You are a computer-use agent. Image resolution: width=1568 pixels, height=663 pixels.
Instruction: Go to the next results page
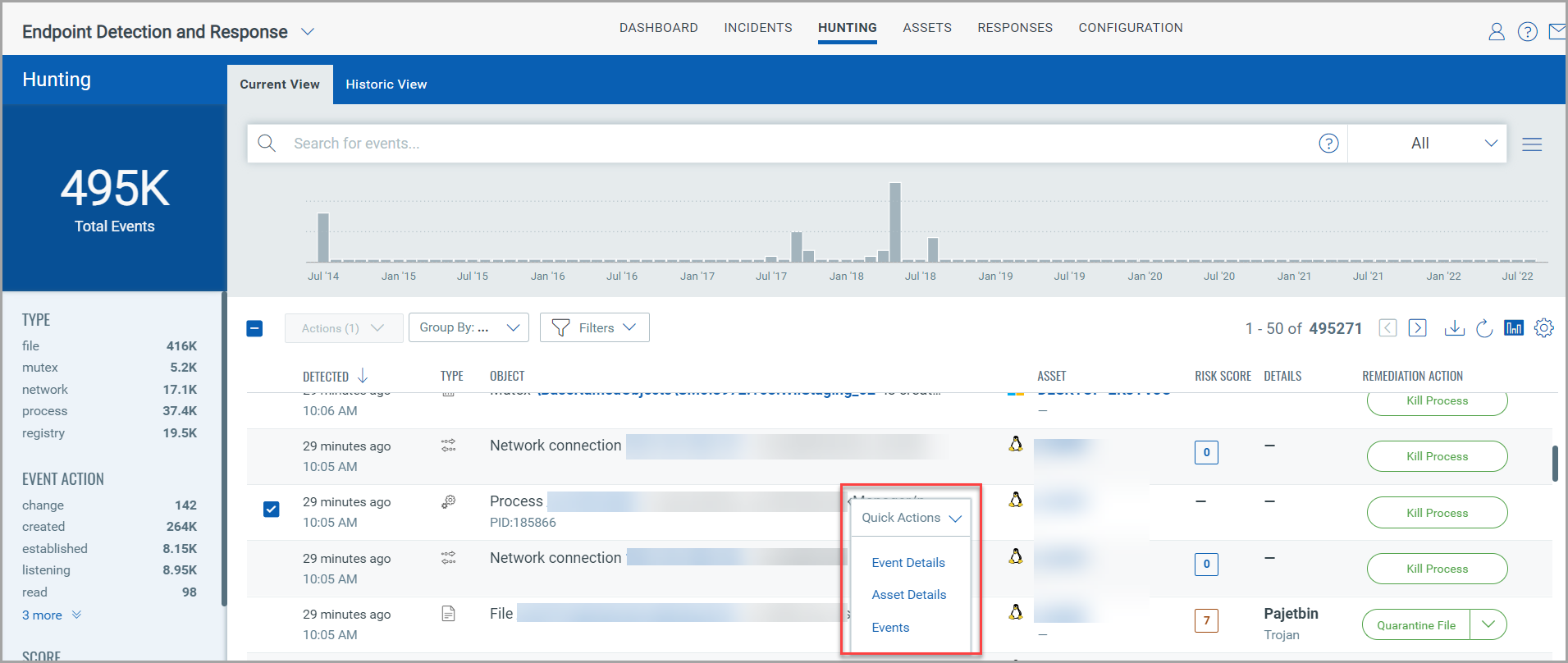[x=1417, y=328]
